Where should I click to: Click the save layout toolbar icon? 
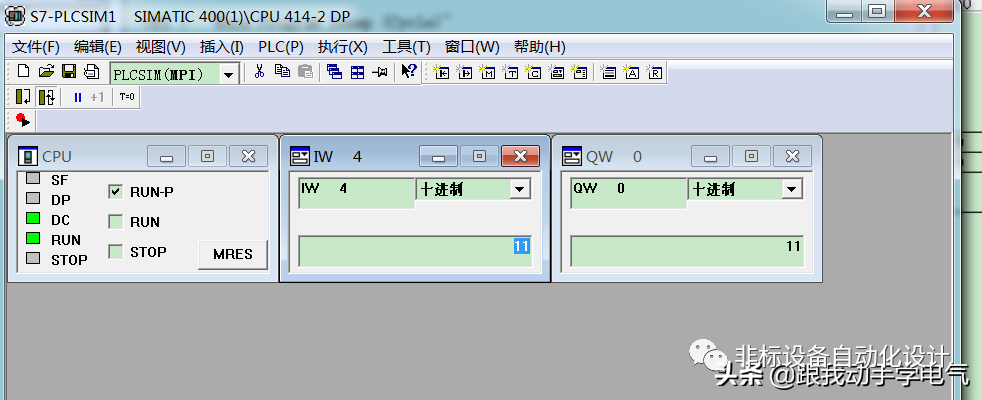pos(91,71)
